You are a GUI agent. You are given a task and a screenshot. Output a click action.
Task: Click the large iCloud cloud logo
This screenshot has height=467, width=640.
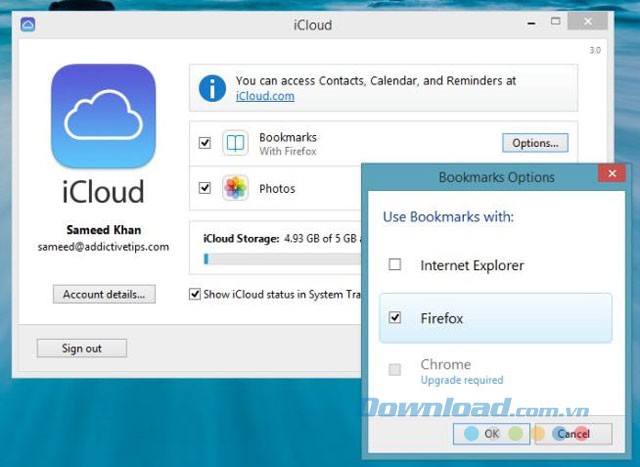103,116
